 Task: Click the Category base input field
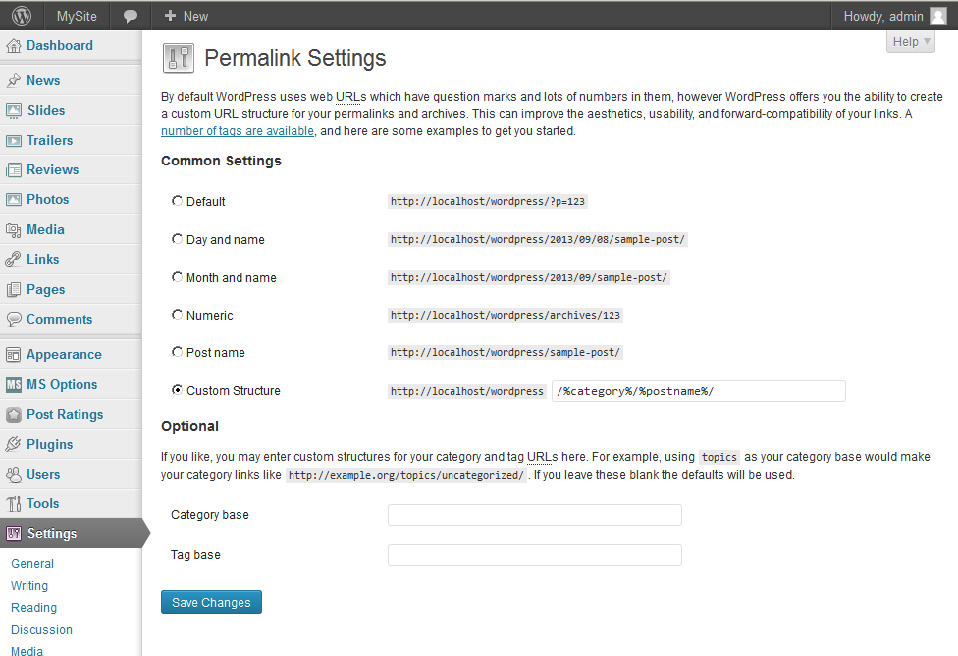(534, 515)
